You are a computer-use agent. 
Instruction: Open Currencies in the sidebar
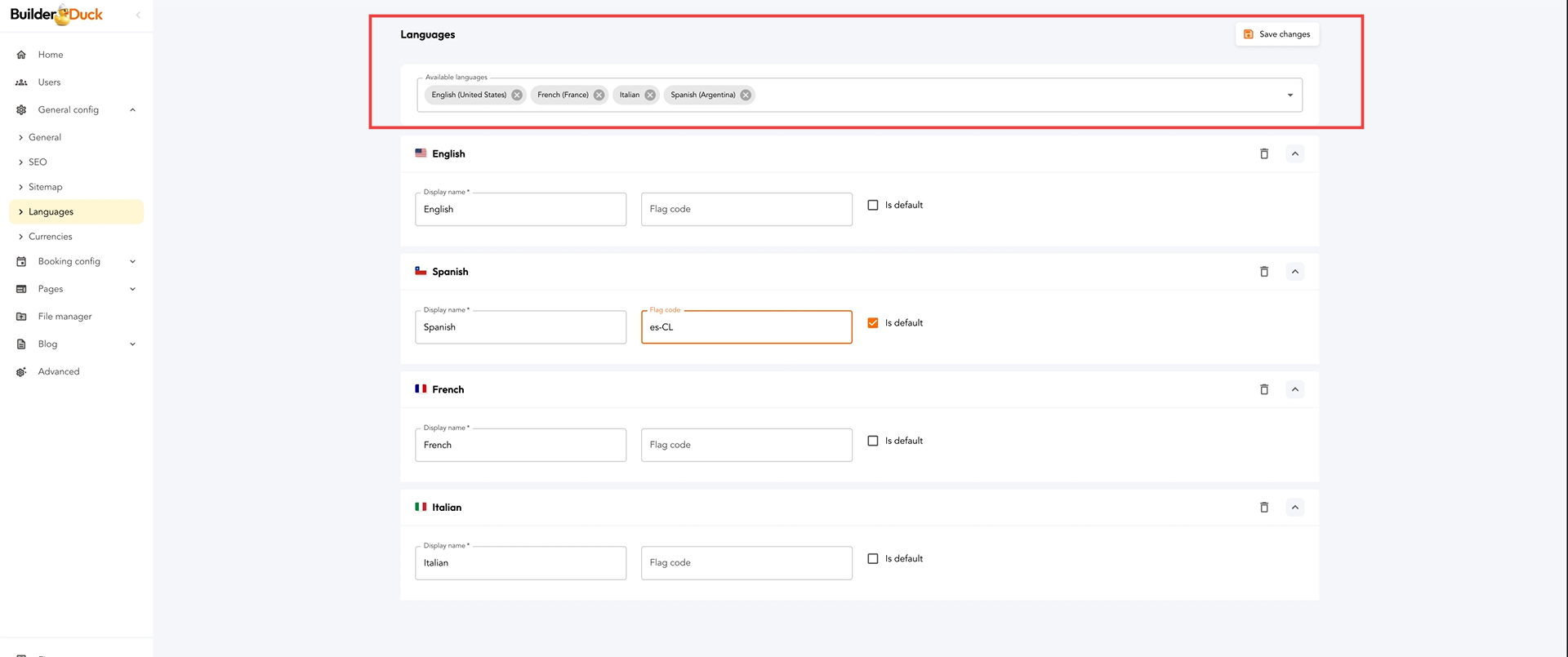click(50, 237)
